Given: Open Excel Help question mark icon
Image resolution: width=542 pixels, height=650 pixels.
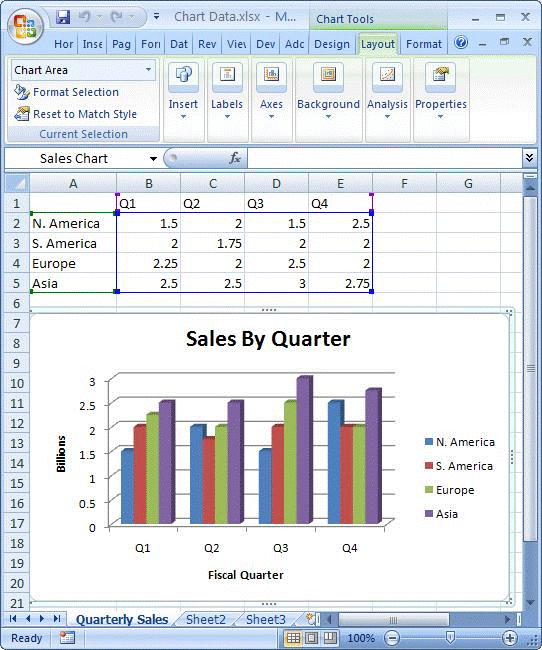Looking at the screenshot, I should 461,42.
